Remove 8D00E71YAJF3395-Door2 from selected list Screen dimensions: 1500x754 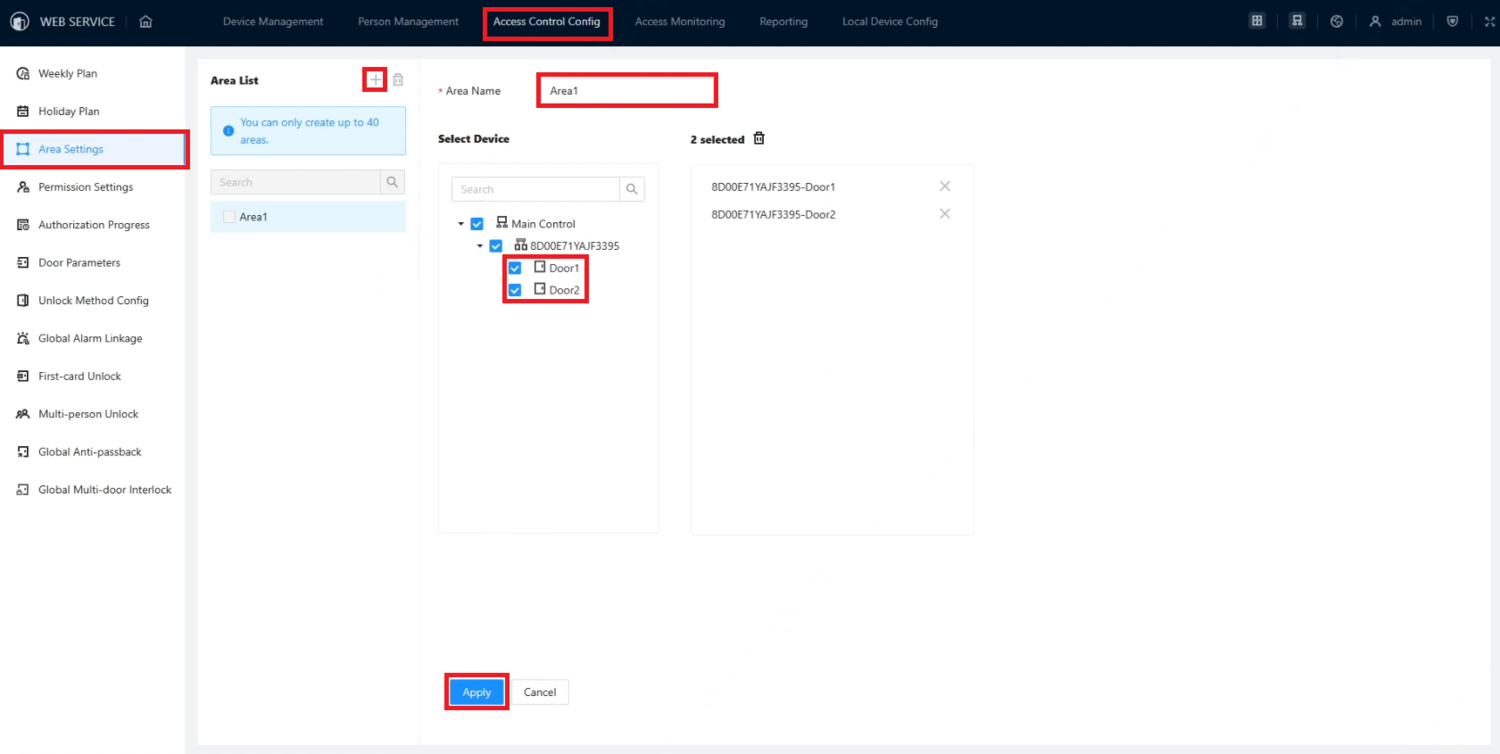[x=945, y=214]
